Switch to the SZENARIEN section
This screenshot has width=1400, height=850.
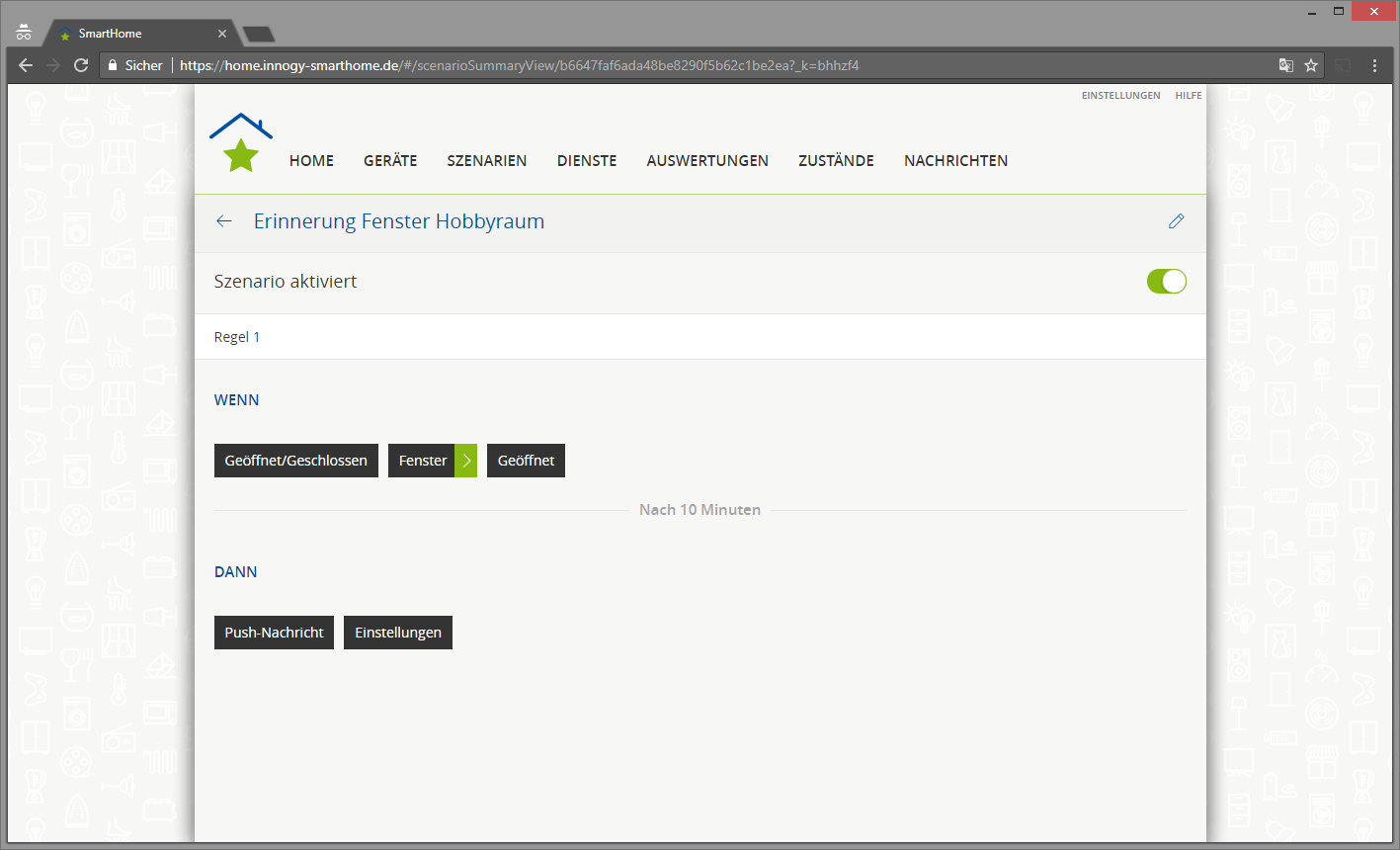[x=486, y=161]
